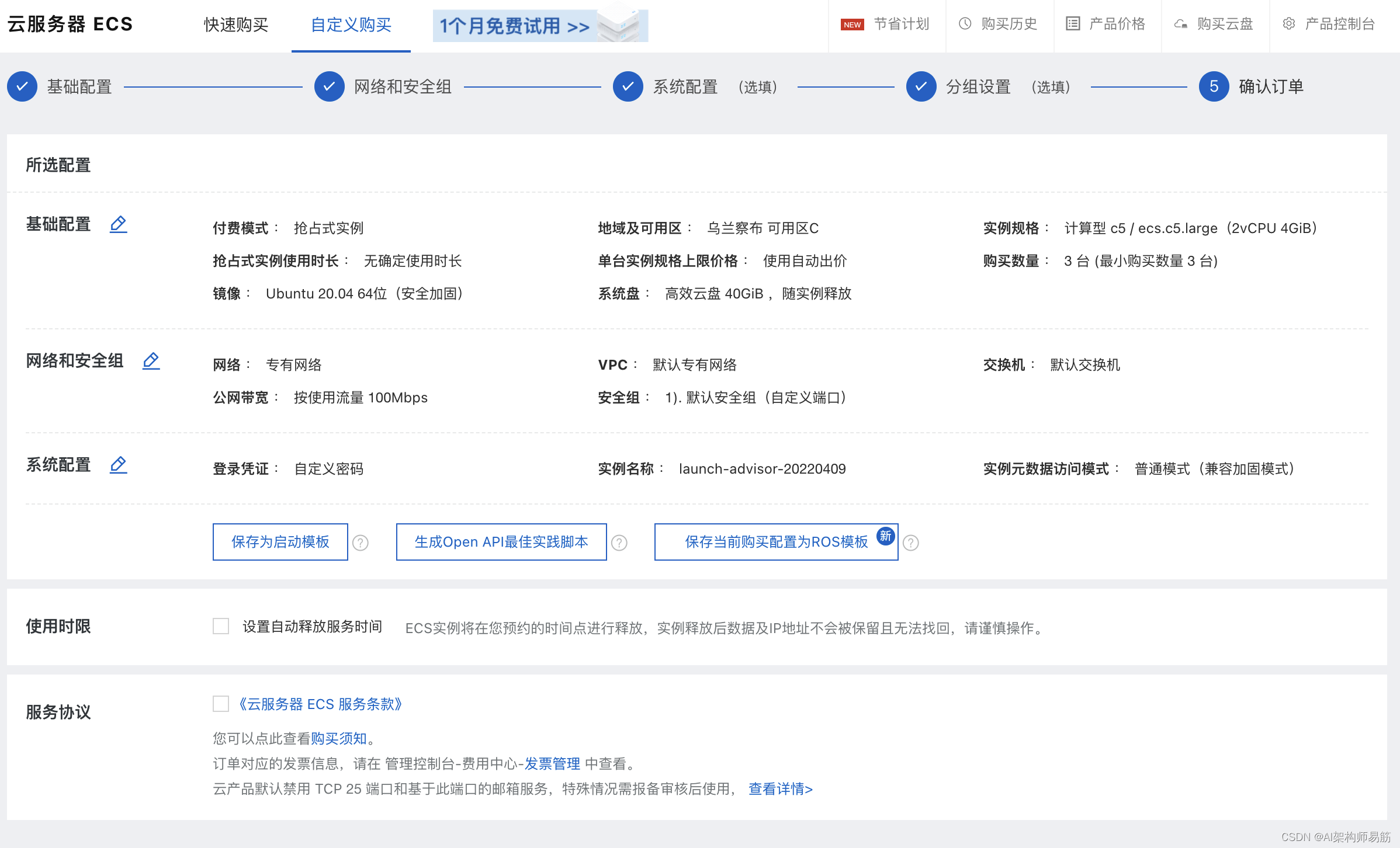This screenshot has width=1400, height=848.
Task: Click image value Ubuntu 20.04 64位（安全加固）
Action: pos(366,293)
